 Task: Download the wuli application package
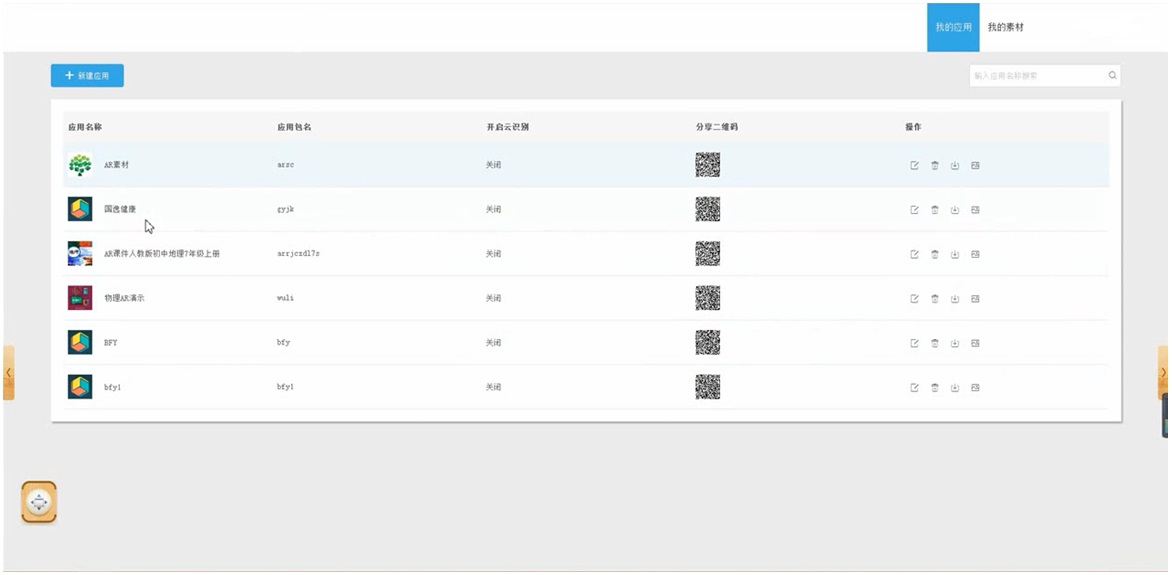[x=954, y=298]
